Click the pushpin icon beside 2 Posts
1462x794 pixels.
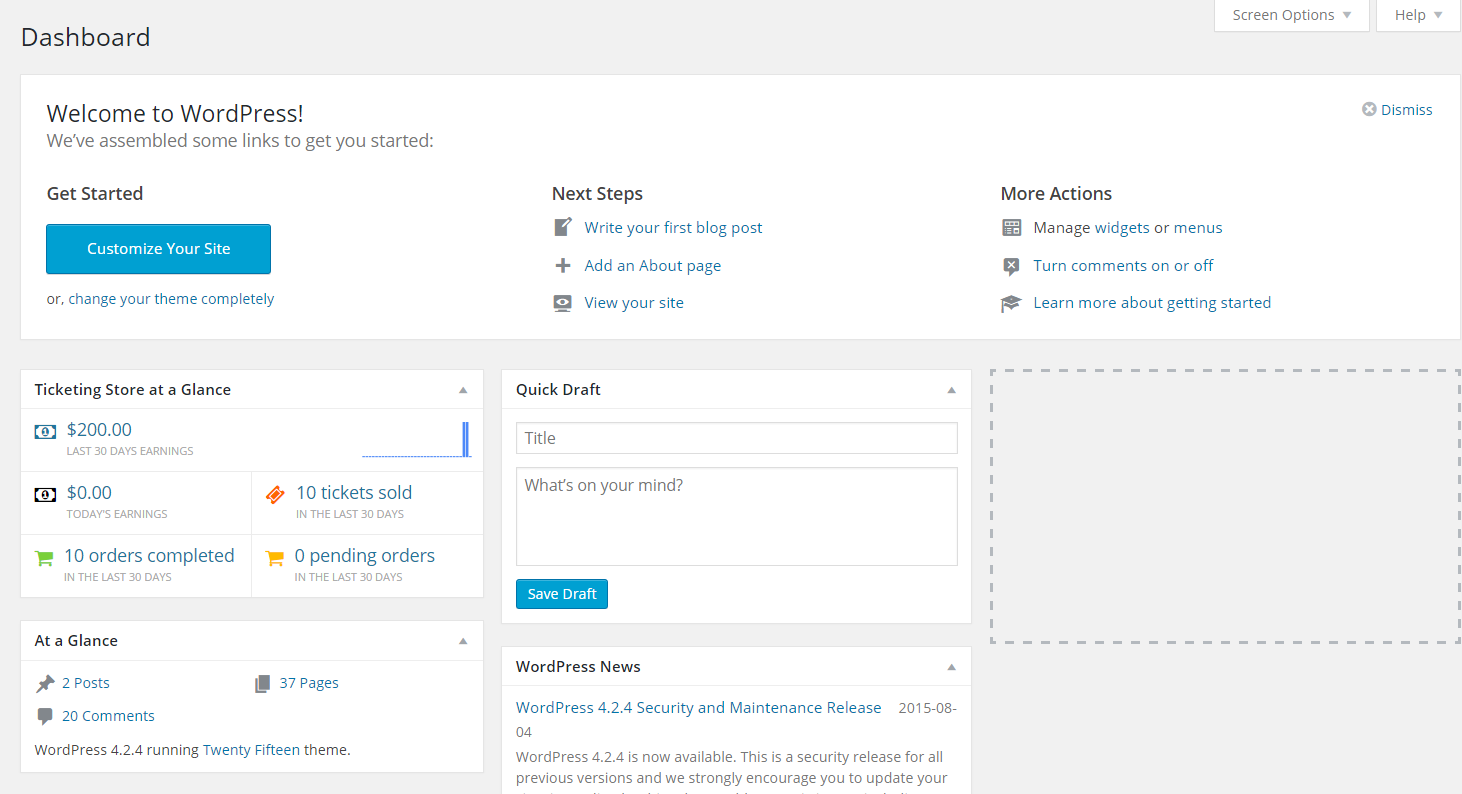pos(45,684)
